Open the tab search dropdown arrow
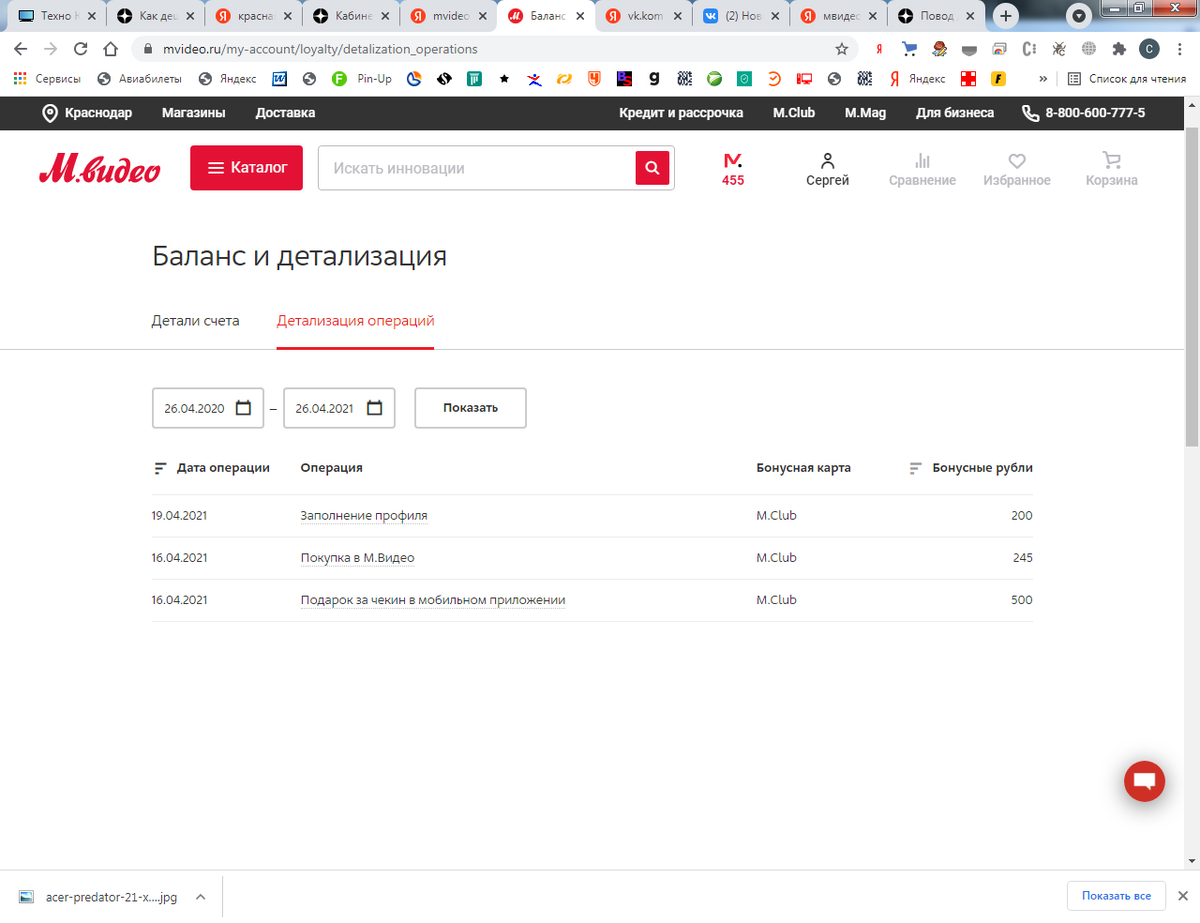1200x923 pixels. tap(1079, 16)
